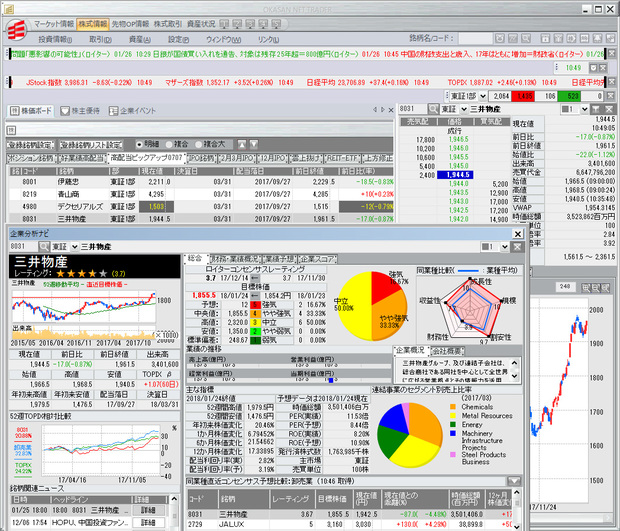Click dropdown icon next to 10:49 clock
This screenshot has width=620, height=531.
click(593, 68)
